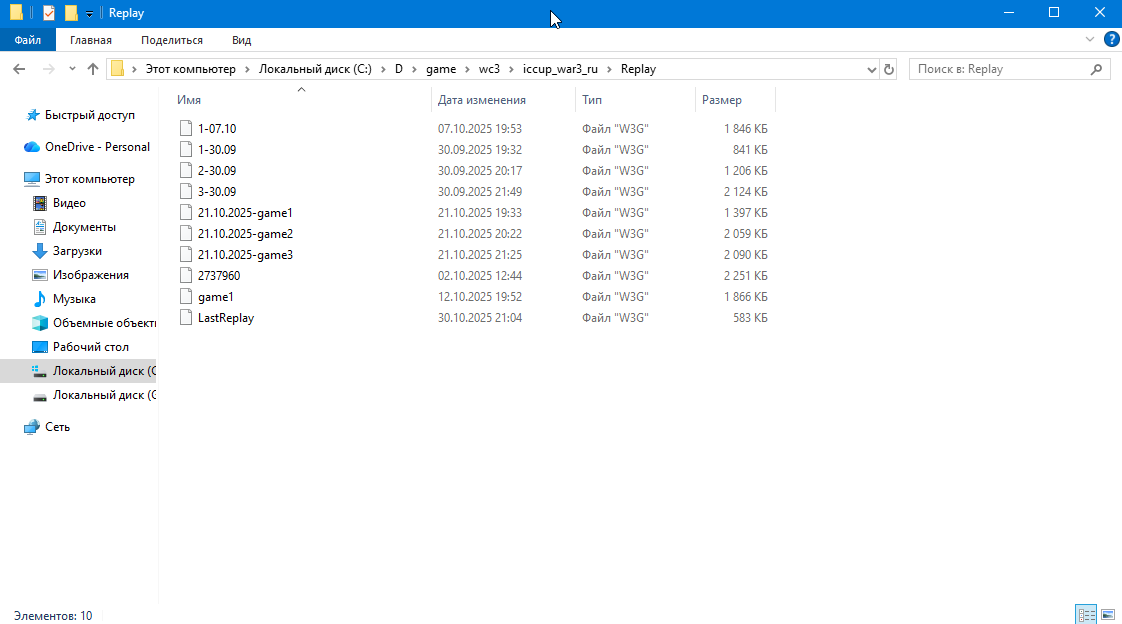Open the recent locations dropdown arrow
1122x624 pixels.
72,69
